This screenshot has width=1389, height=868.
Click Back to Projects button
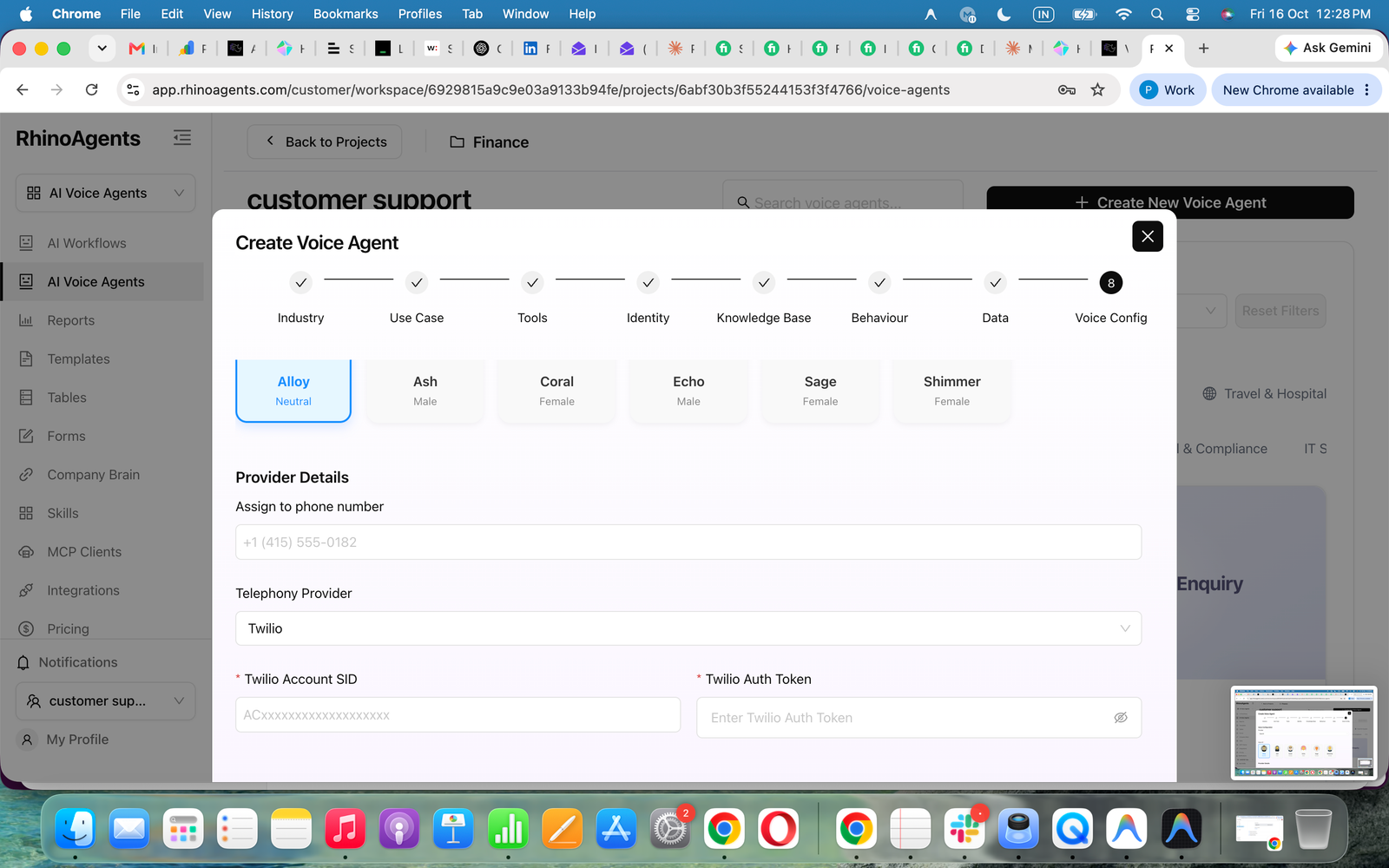(x=325, y=141)
